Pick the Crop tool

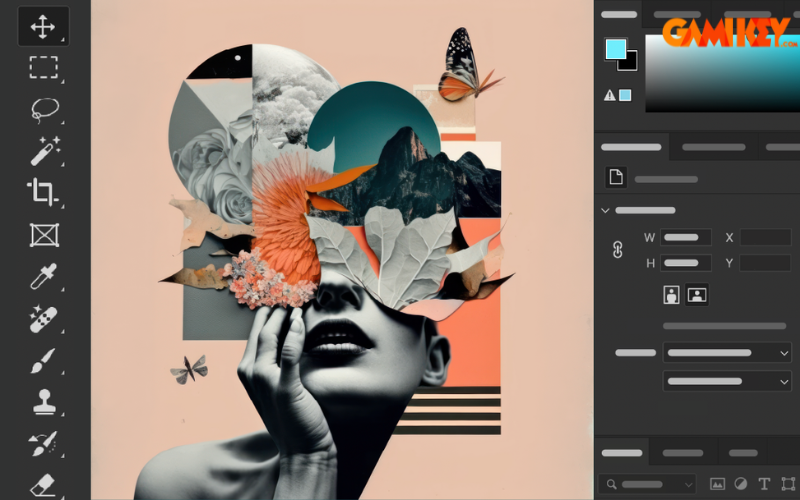coord(43,192)
